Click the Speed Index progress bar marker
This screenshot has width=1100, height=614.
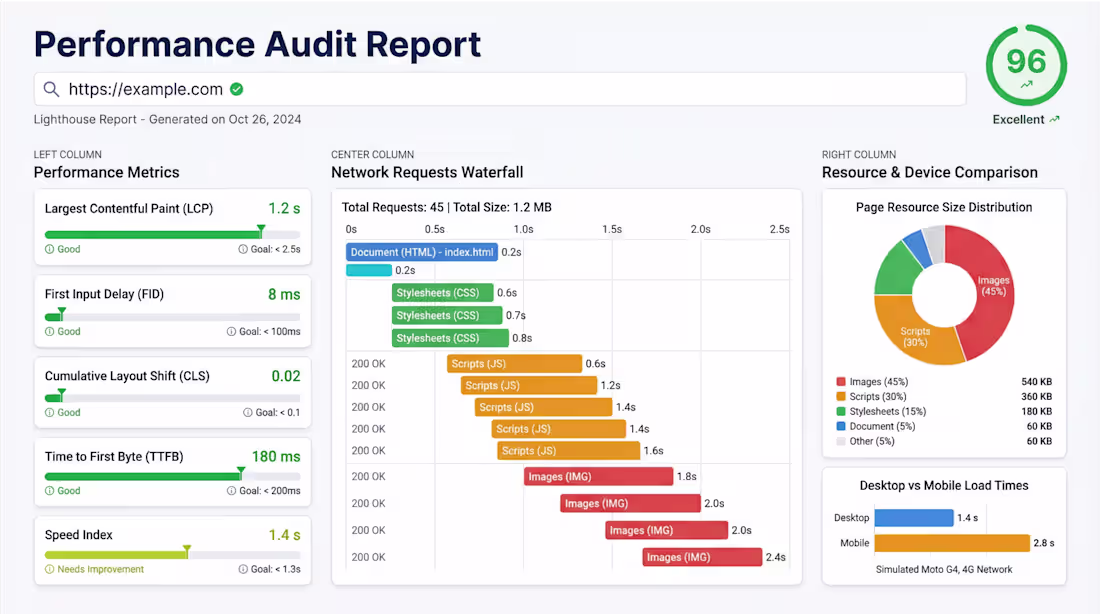click(186, 550)
